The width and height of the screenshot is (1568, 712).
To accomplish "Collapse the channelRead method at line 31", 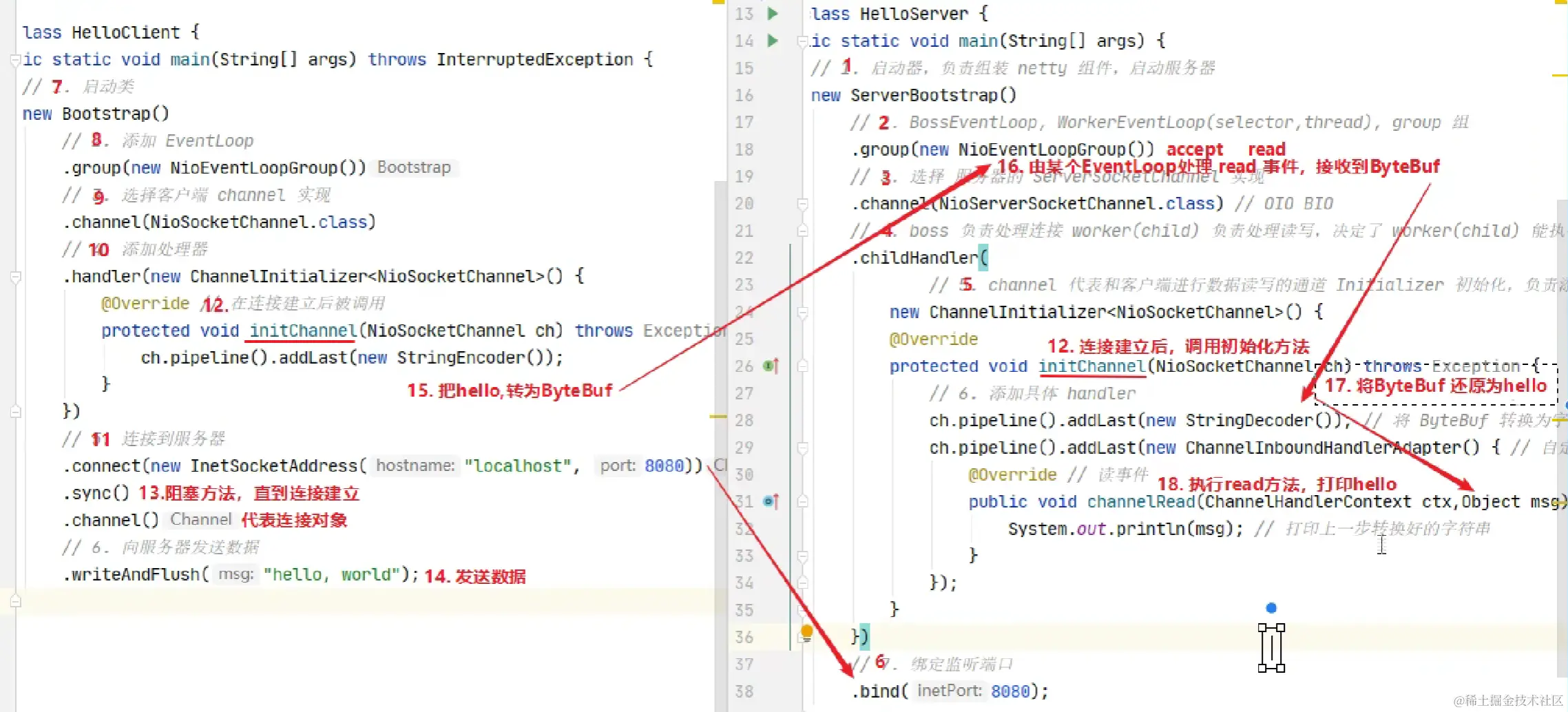I will 802,502.
